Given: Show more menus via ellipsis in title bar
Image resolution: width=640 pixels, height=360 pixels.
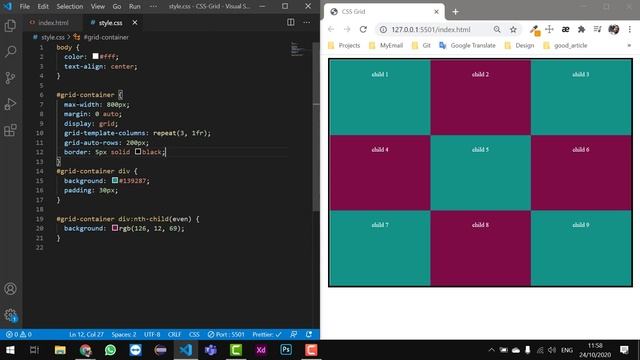Looking at the screenshot, I should tap(153, 7).
